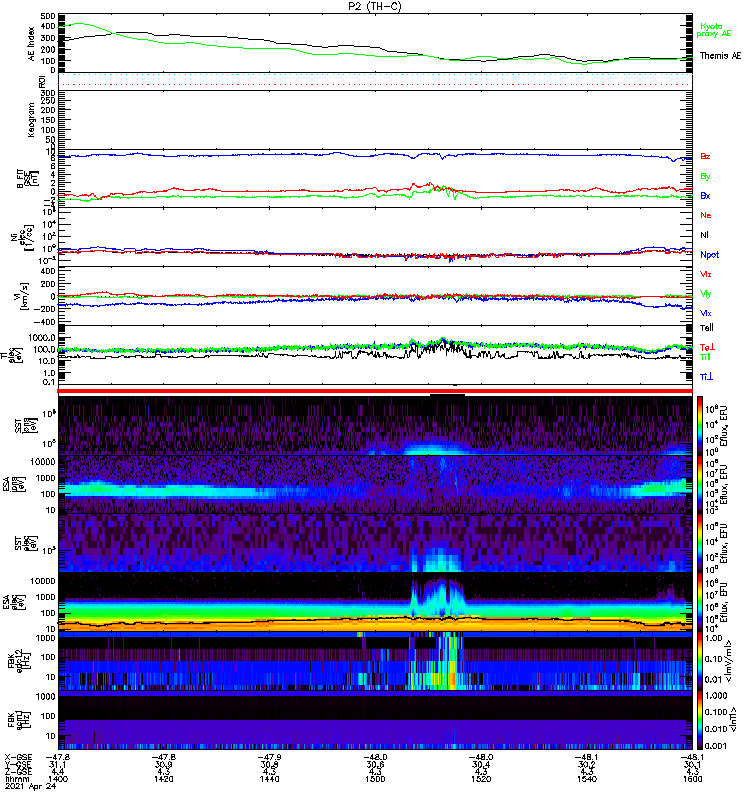Click the green "Ti‖" temperature legend label
The width and height of the screenshot is (750, 800).
point(705,357)
